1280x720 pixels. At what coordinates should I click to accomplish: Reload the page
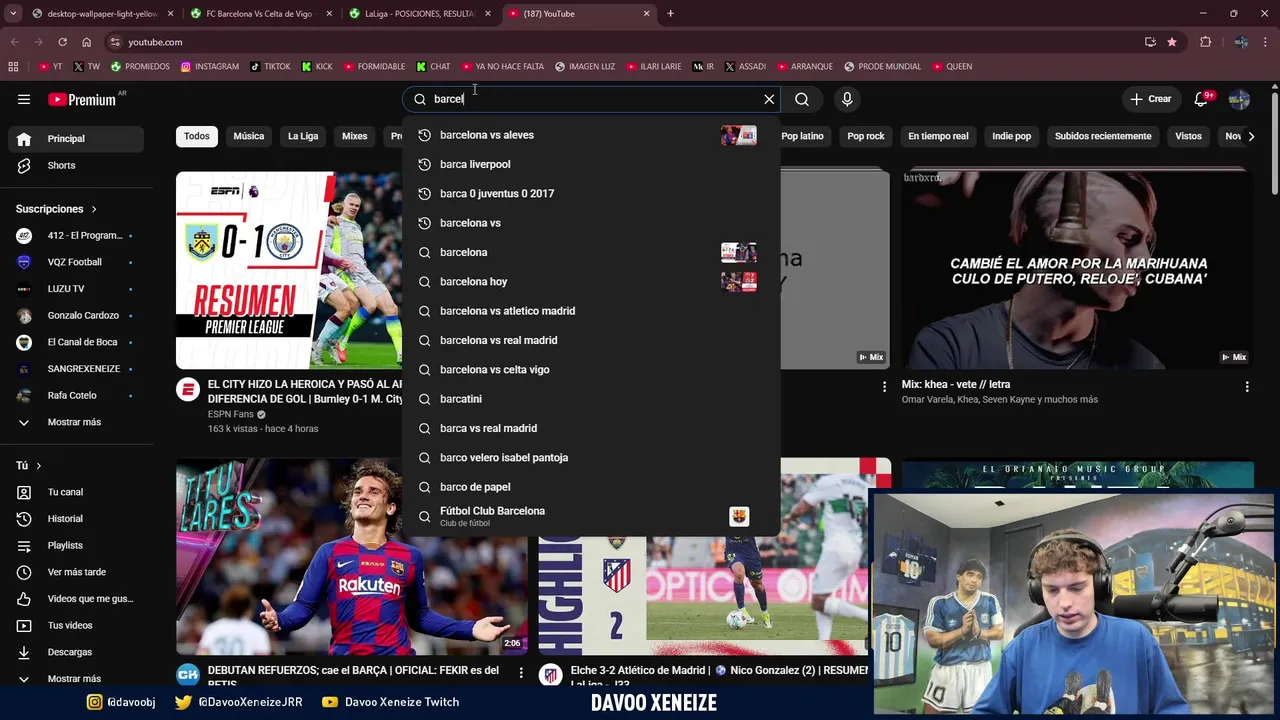[62, 42]
